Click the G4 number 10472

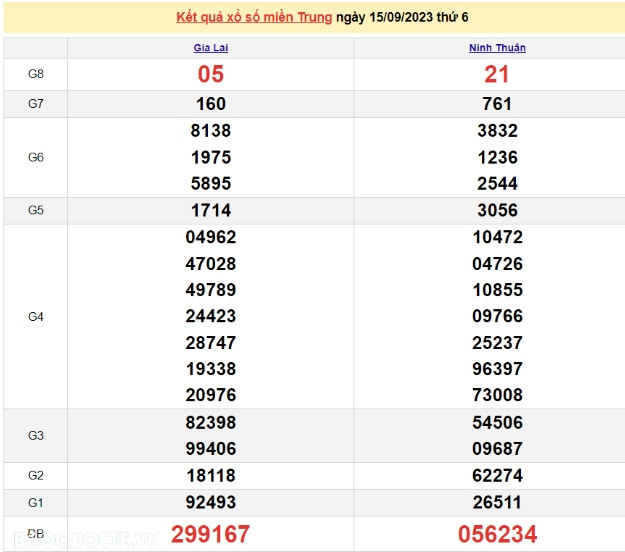coord(497,237)
